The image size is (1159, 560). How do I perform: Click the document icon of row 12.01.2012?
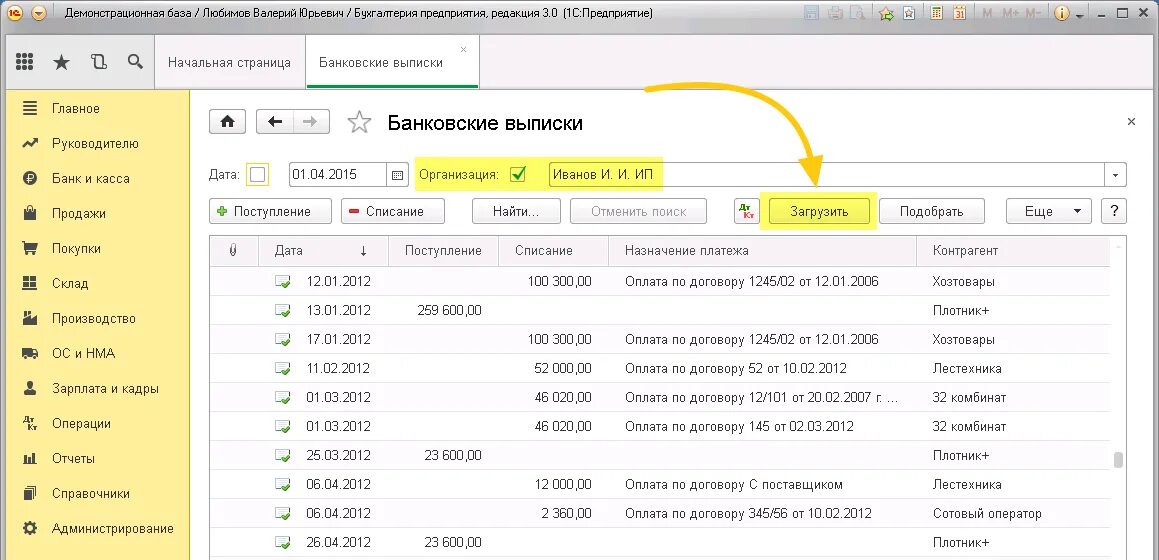(282, 281)
